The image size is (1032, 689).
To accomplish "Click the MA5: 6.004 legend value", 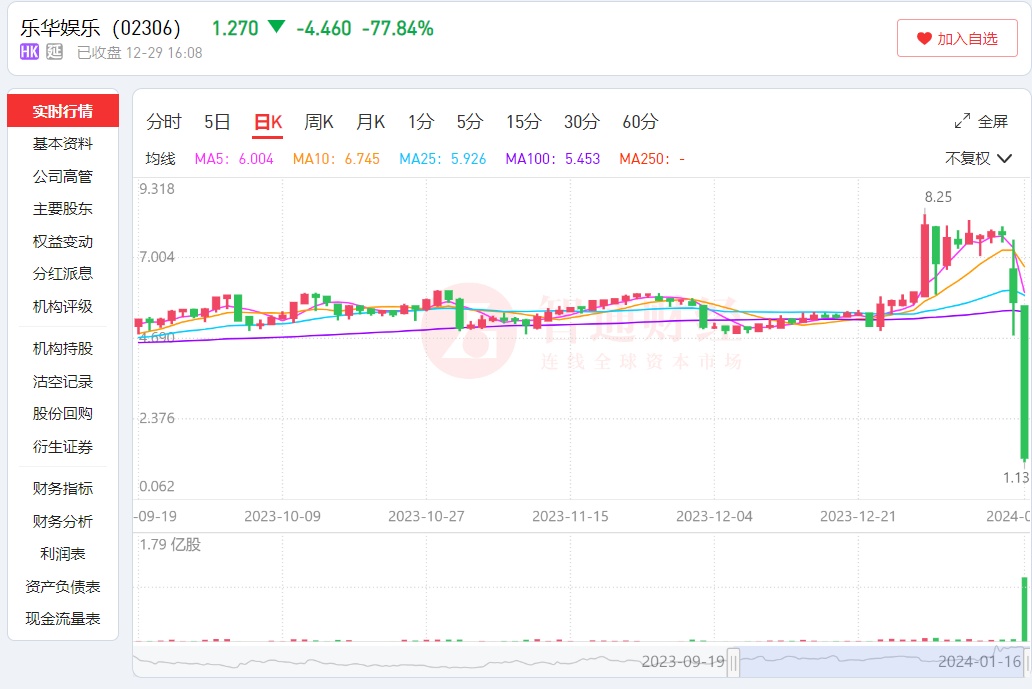I will [x=234, y=159].
